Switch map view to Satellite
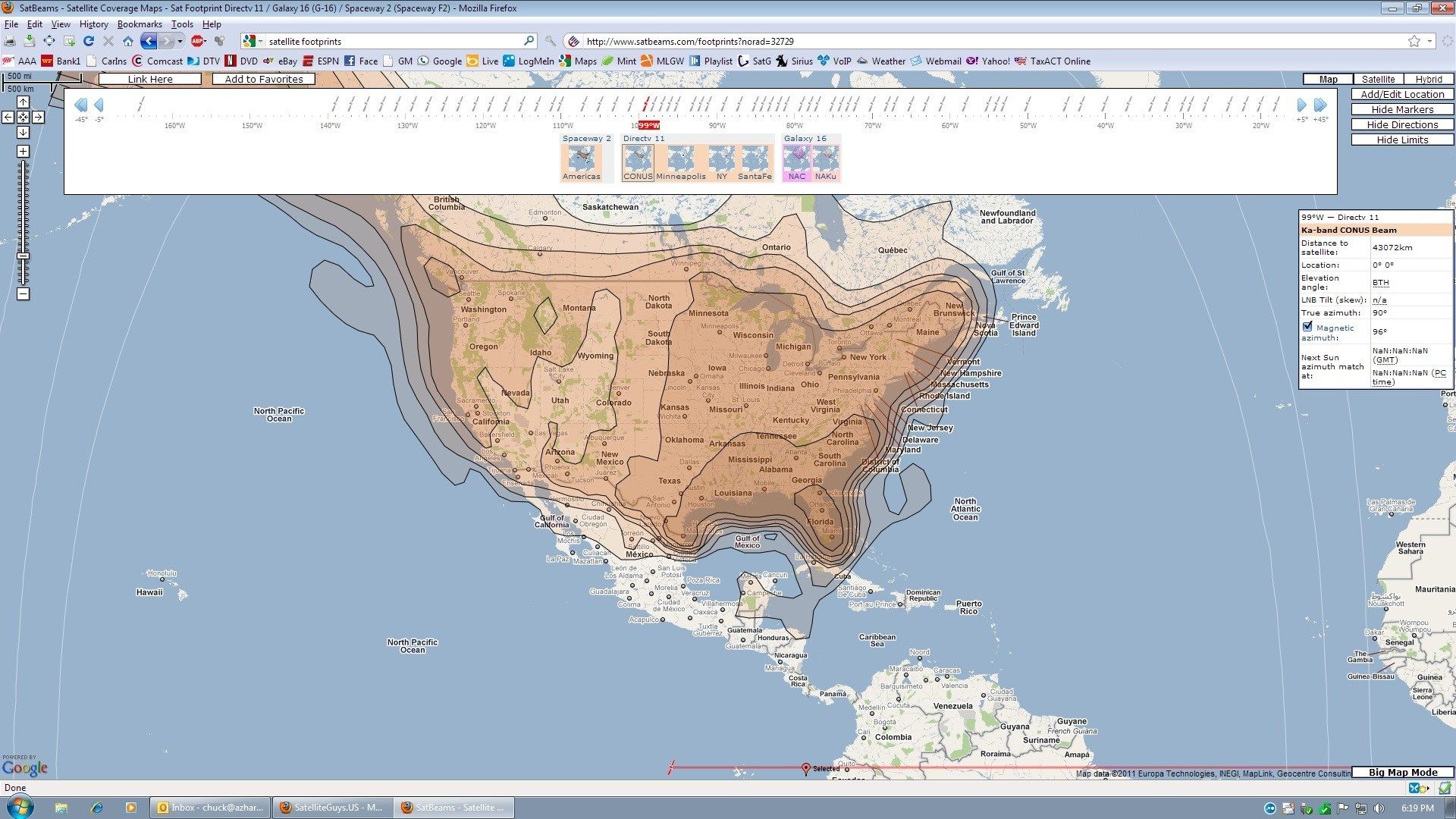1456x819 pixels. (x=1378, y=79)
